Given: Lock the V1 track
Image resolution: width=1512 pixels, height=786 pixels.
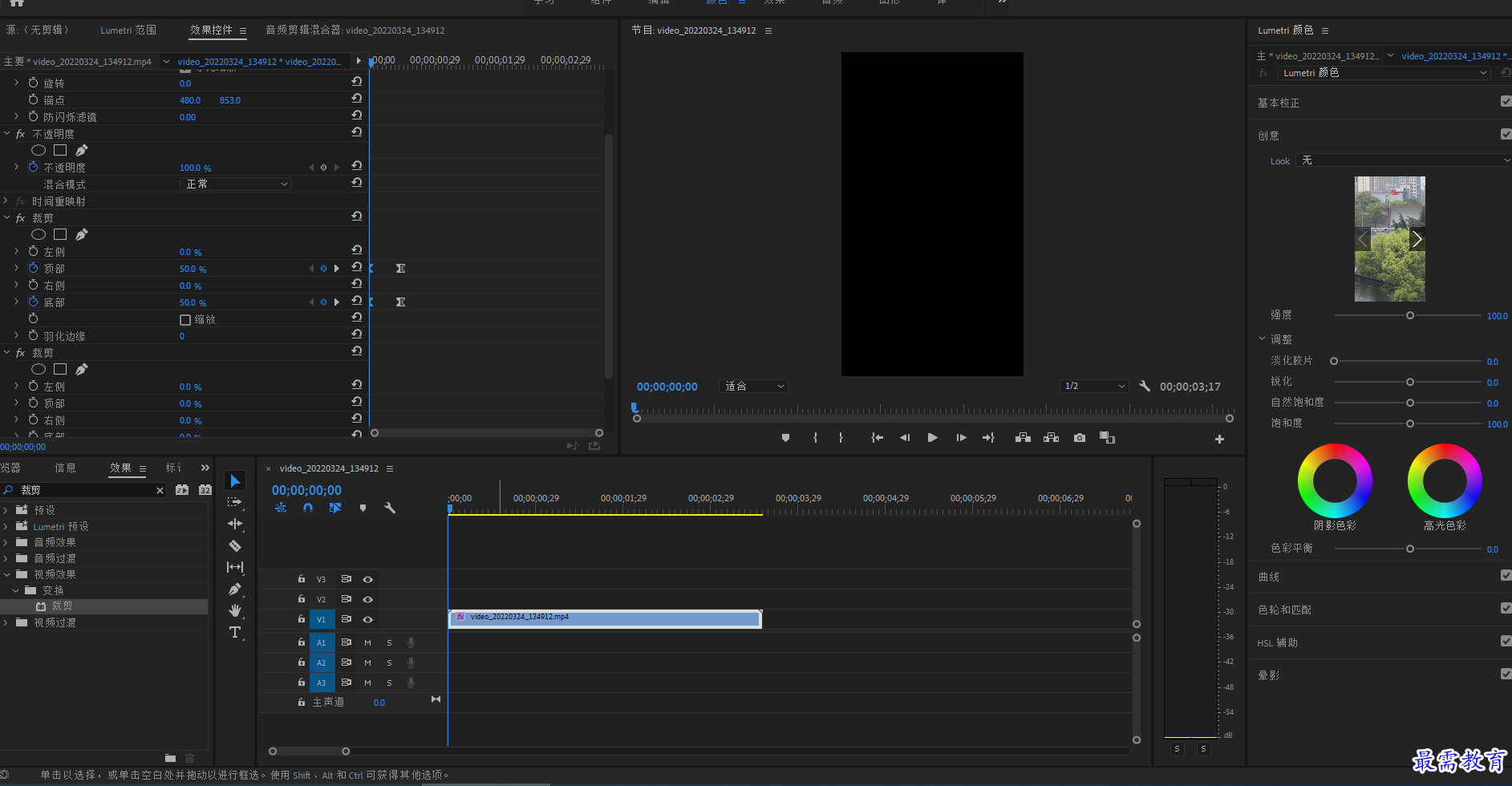Looking at the screenshot, I should (302, 618).
